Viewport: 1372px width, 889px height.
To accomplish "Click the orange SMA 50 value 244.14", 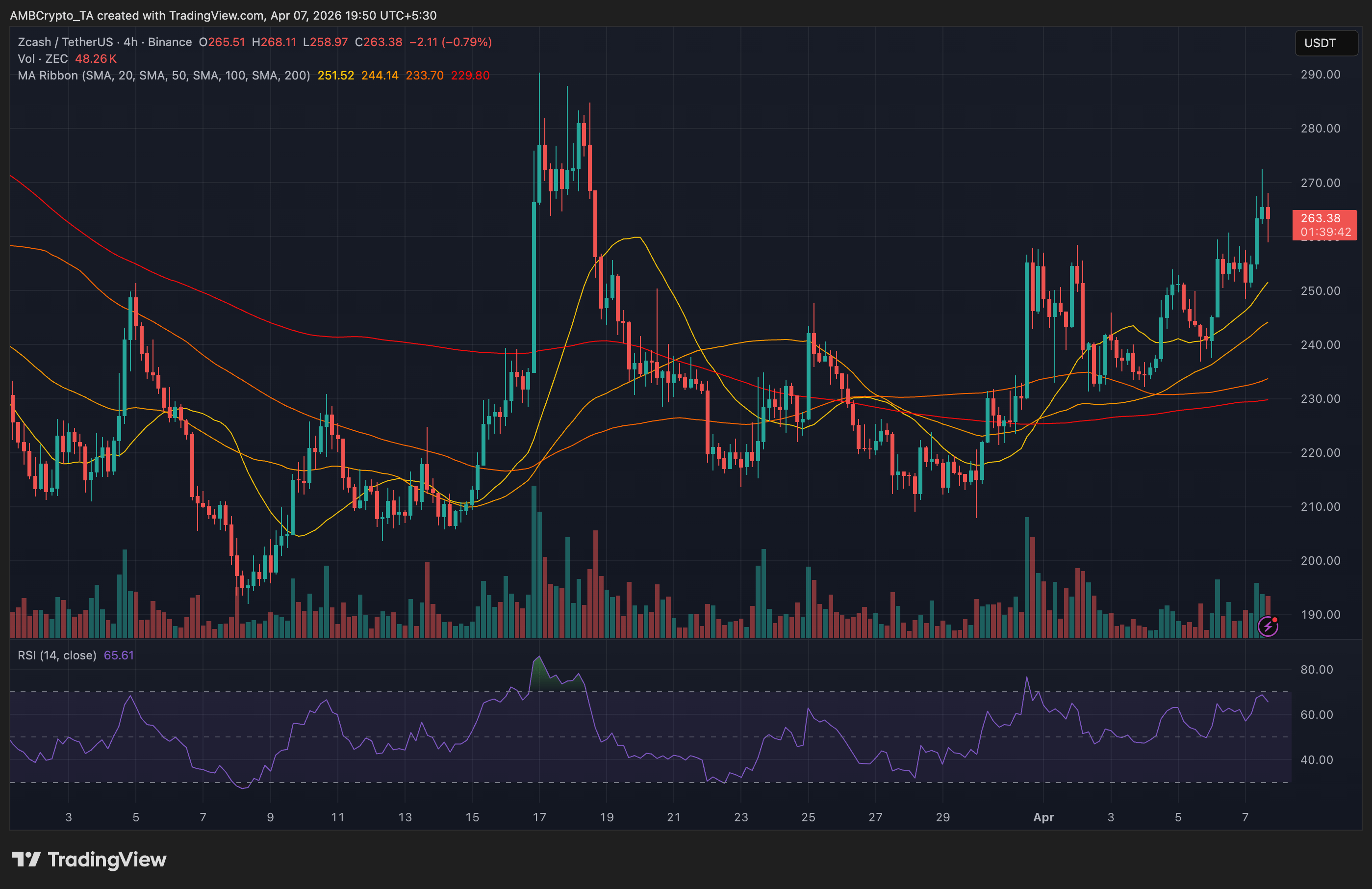I will point(380,76).
